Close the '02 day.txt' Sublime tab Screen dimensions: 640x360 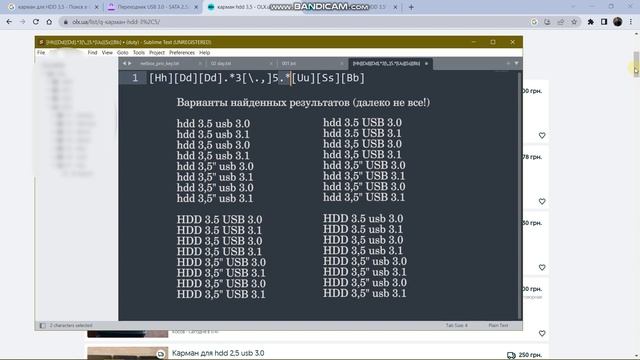pos(271,64)
